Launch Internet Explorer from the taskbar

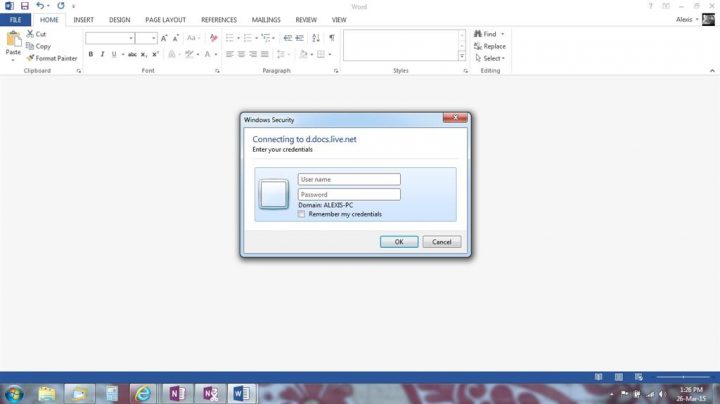pyautogui.click(x=145, y=393)
